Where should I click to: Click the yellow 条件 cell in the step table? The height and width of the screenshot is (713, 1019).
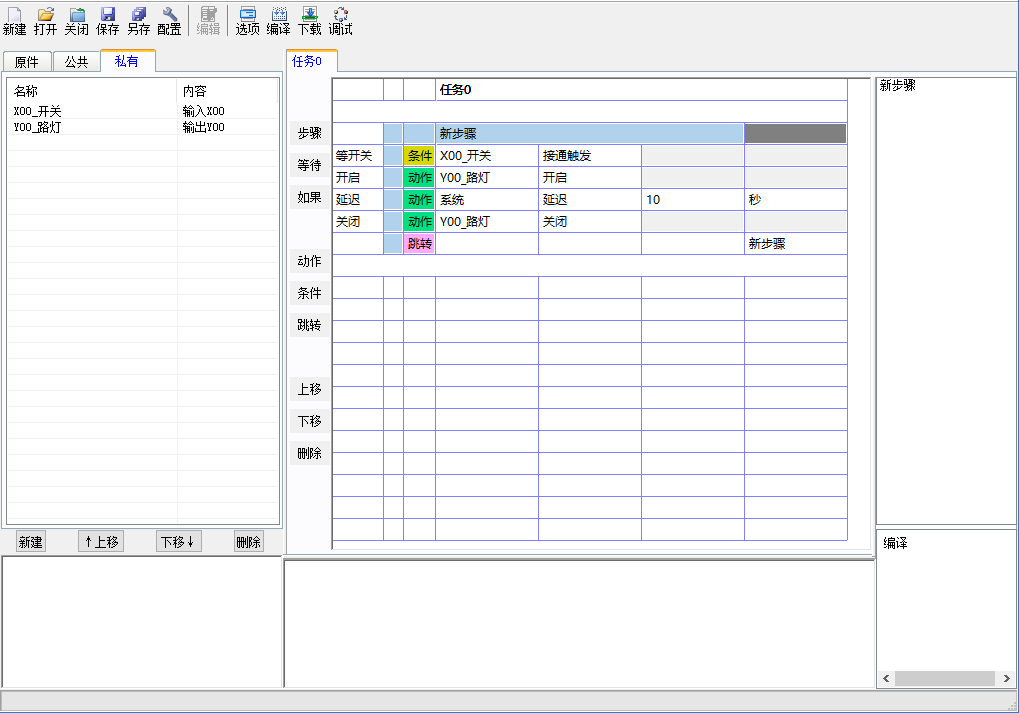[419, 156]
